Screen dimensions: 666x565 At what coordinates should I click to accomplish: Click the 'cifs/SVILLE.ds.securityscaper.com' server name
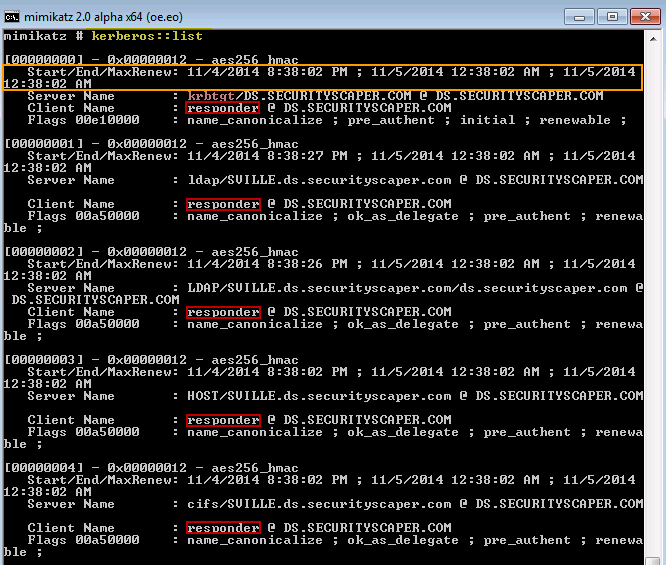[x=319, y=504]
